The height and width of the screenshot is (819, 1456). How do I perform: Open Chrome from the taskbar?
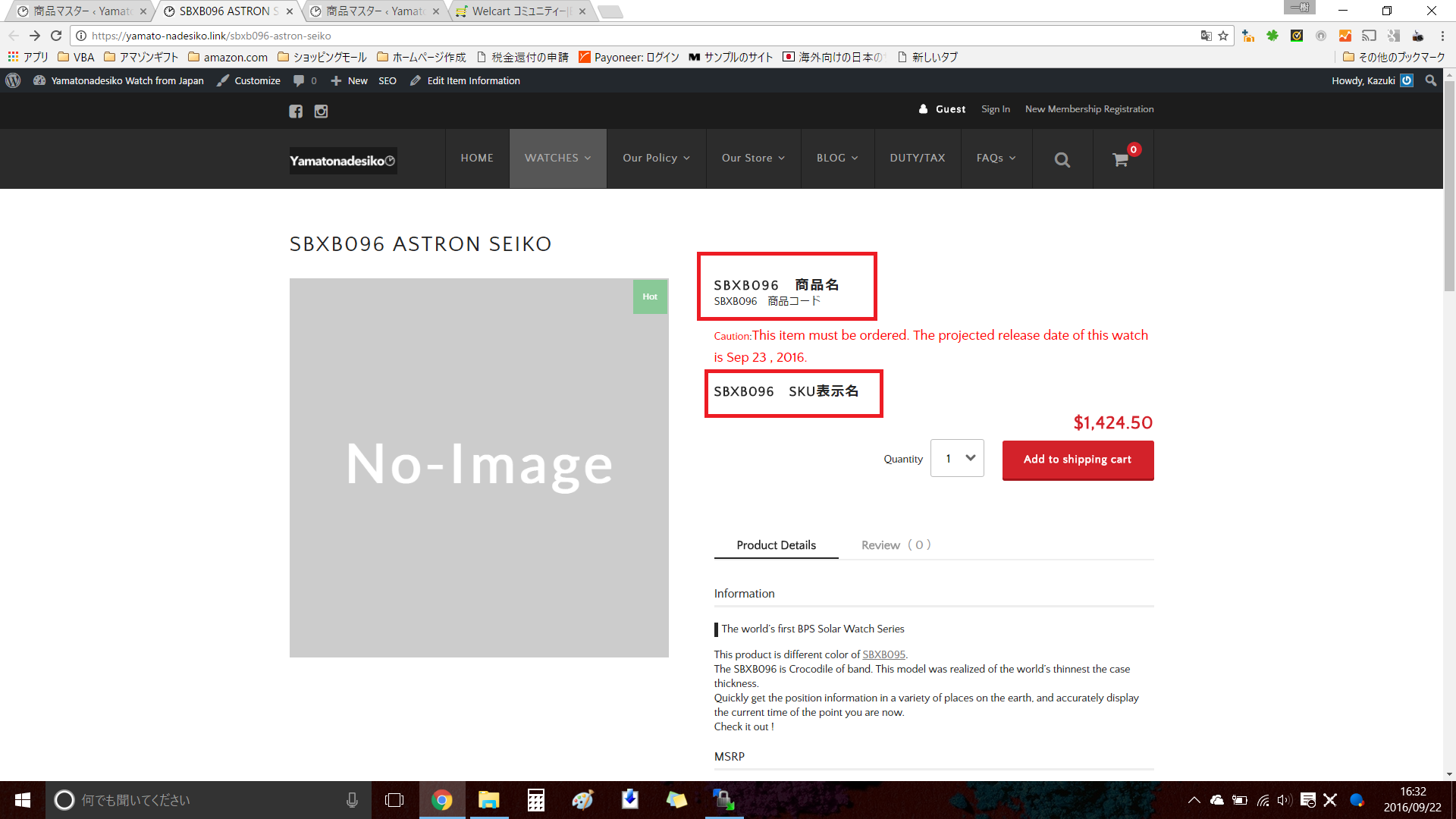click(441, 800)
